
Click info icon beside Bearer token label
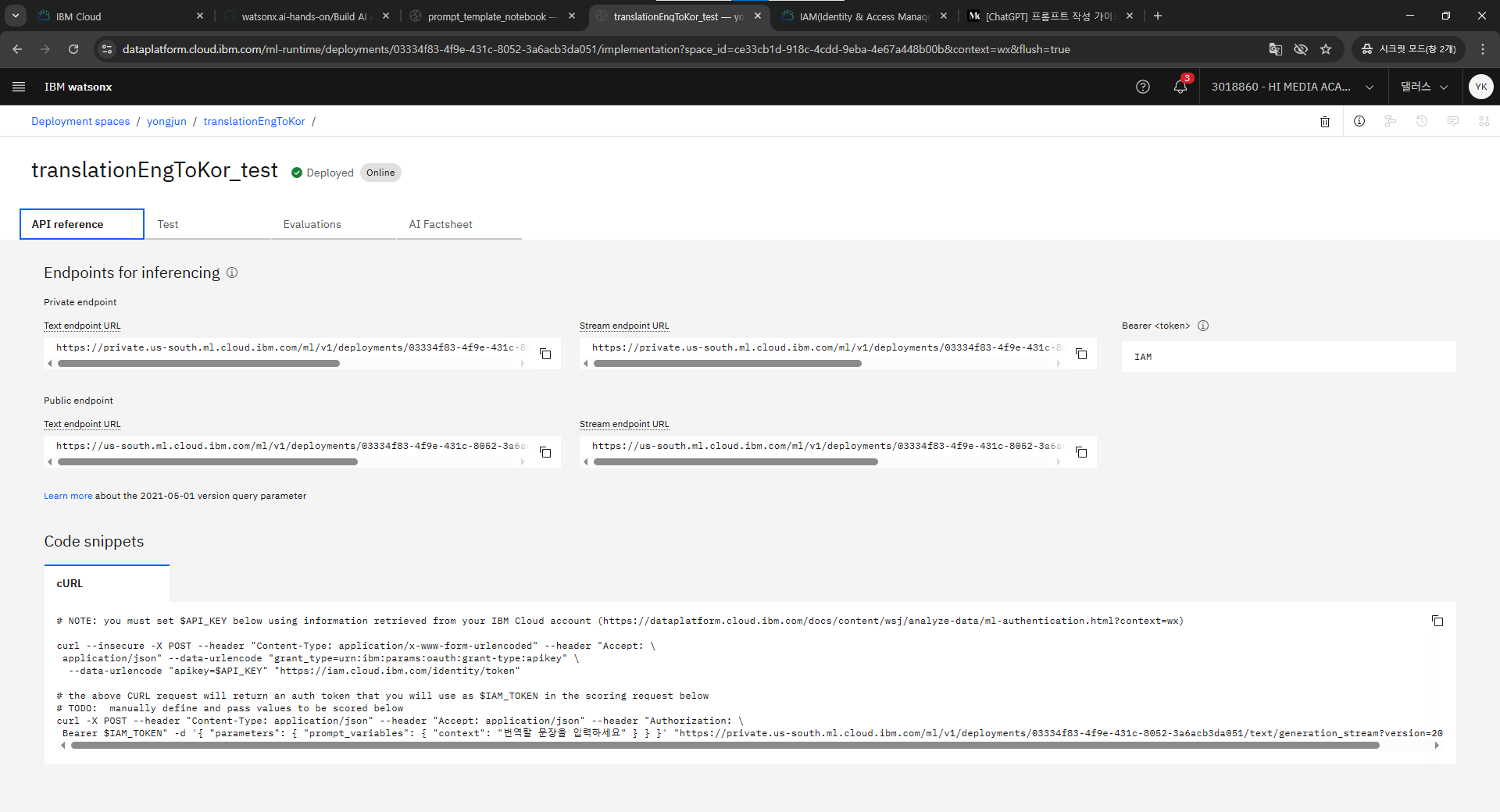[x=1203, y=326]
